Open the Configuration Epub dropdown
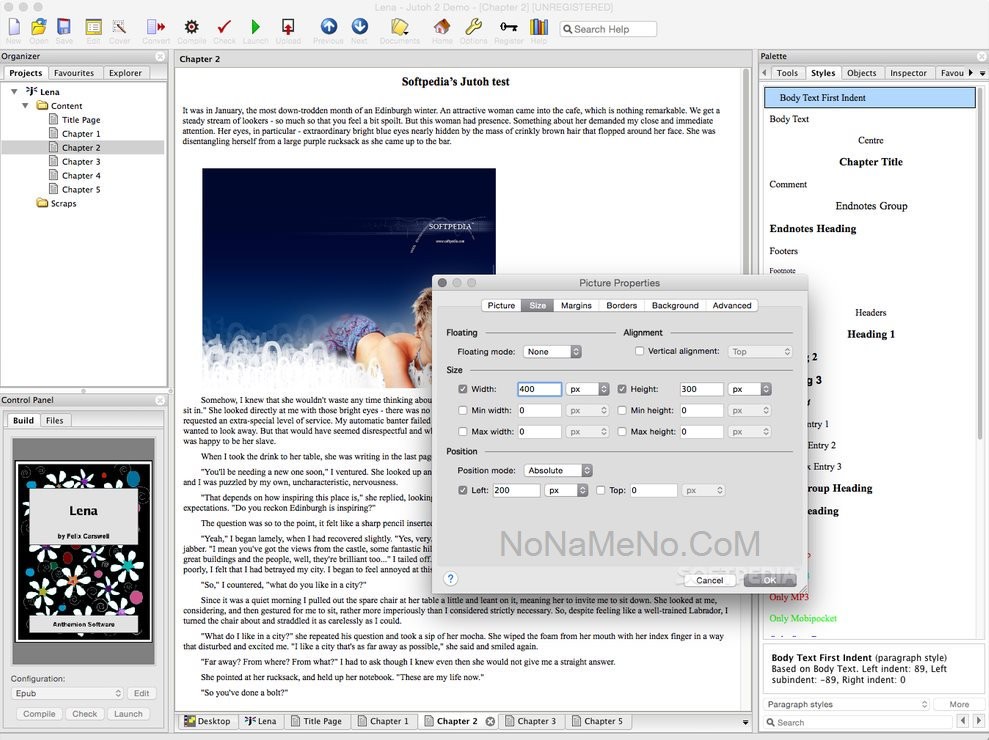This screenshot has height=740, width=989. [x=67, y=693]
